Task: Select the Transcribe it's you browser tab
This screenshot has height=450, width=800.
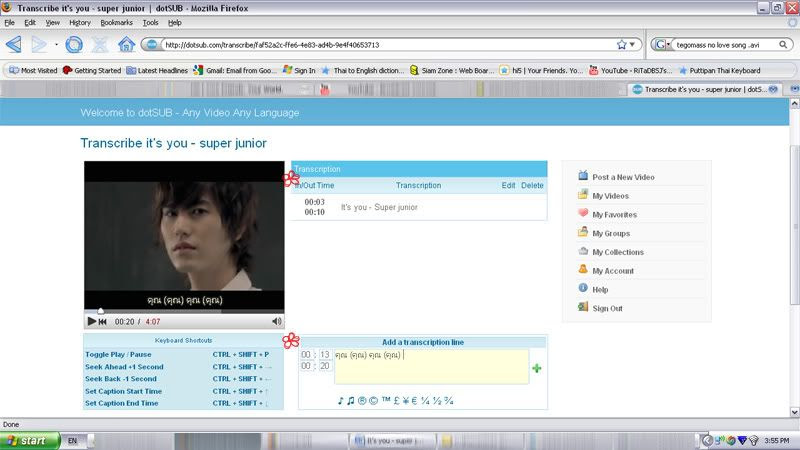Action: coord(705,89)
